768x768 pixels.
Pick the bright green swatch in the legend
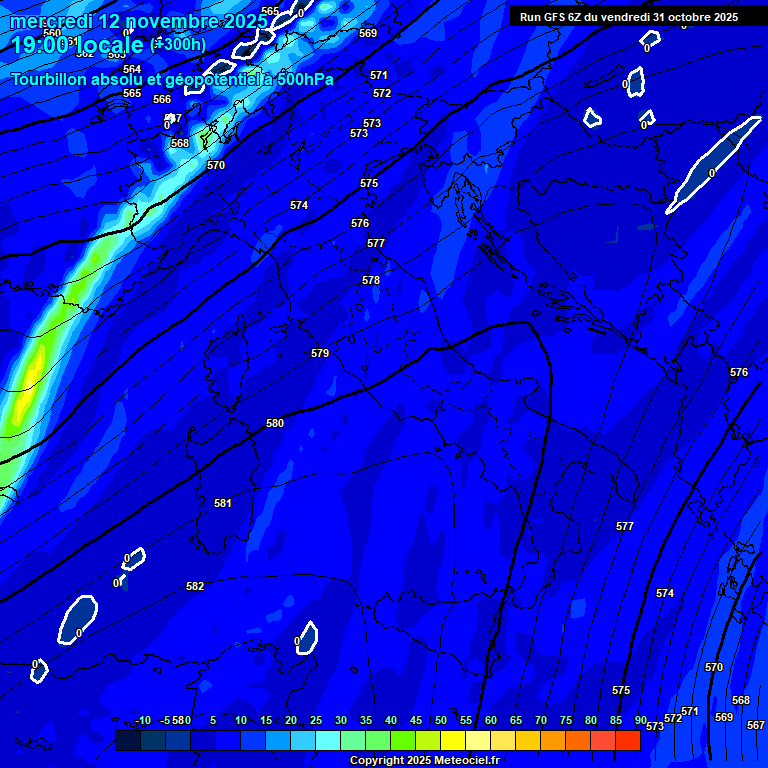point(402,741)
